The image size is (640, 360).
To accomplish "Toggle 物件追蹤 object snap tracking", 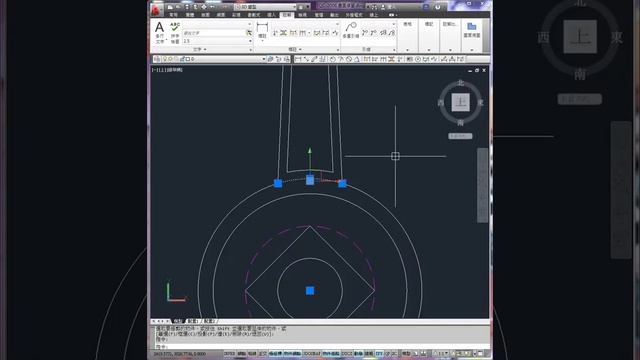I will 331,353.
